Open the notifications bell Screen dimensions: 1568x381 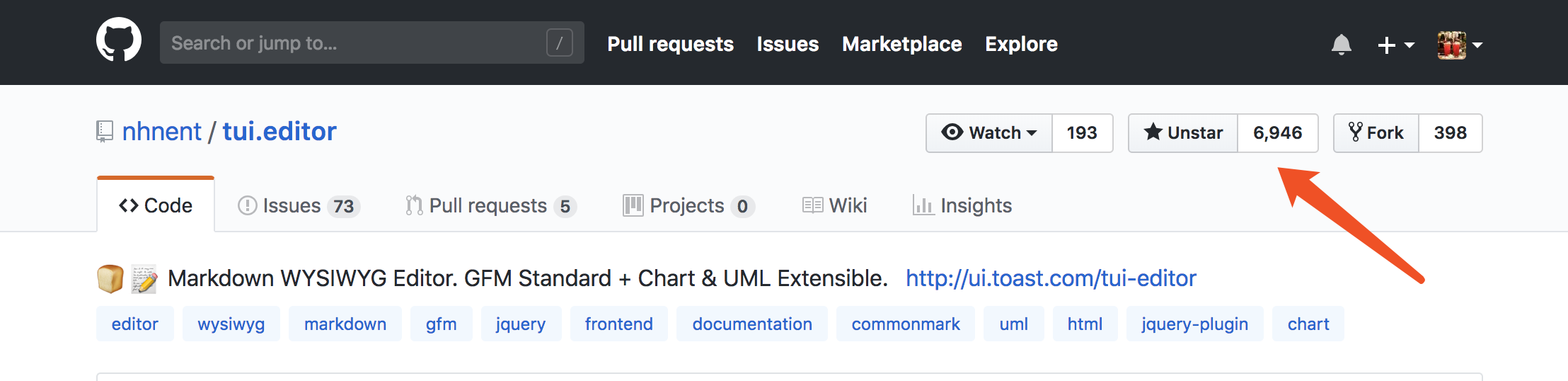(x=1341, y=45)
